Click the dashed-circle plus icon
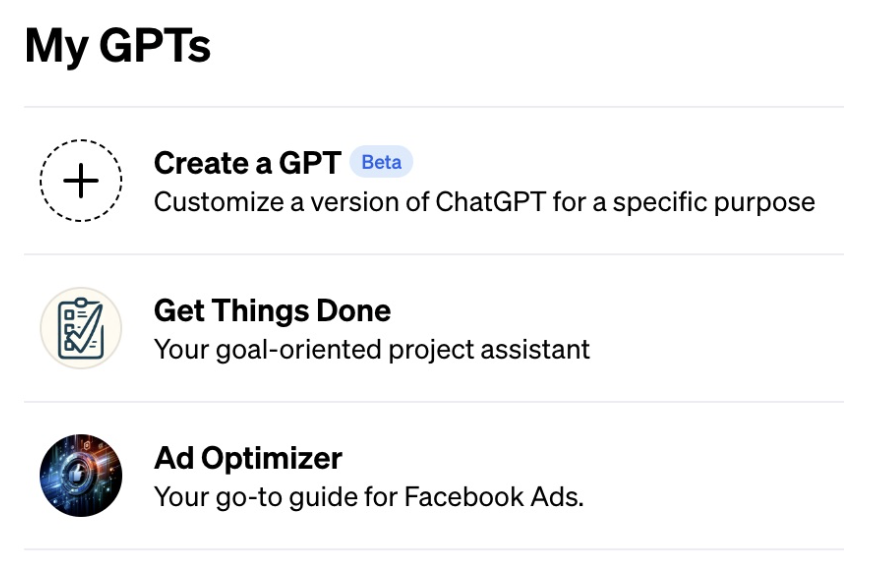This screenshot has height=584, width=880. pos(81,181)
